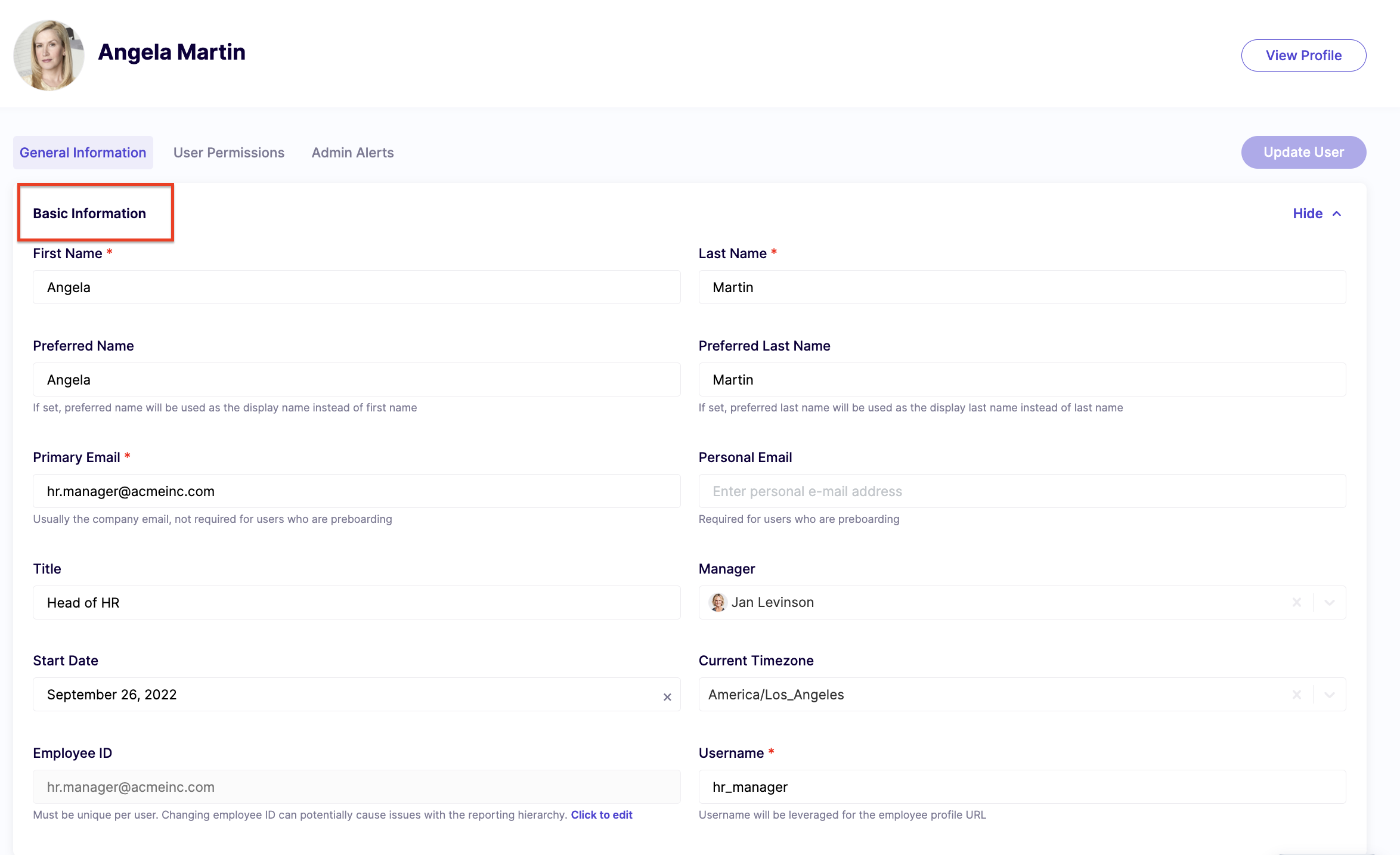Open the Admin Alerts tab
1400x855 pixels.
pos(352,153)
